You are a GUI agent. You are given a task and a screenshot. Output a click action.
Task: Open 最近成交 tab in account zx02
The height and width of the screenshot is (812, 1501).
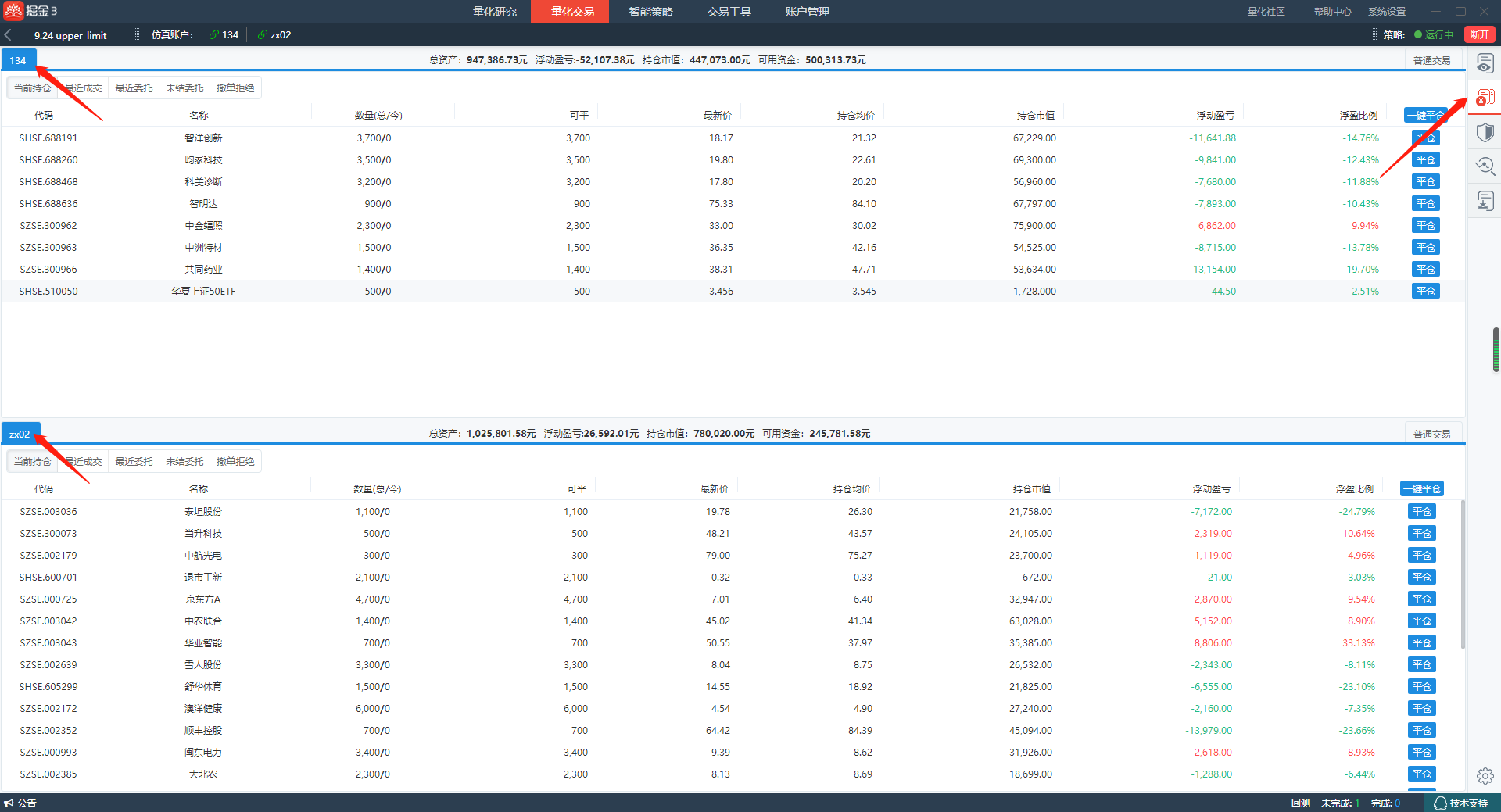point(83,462)
